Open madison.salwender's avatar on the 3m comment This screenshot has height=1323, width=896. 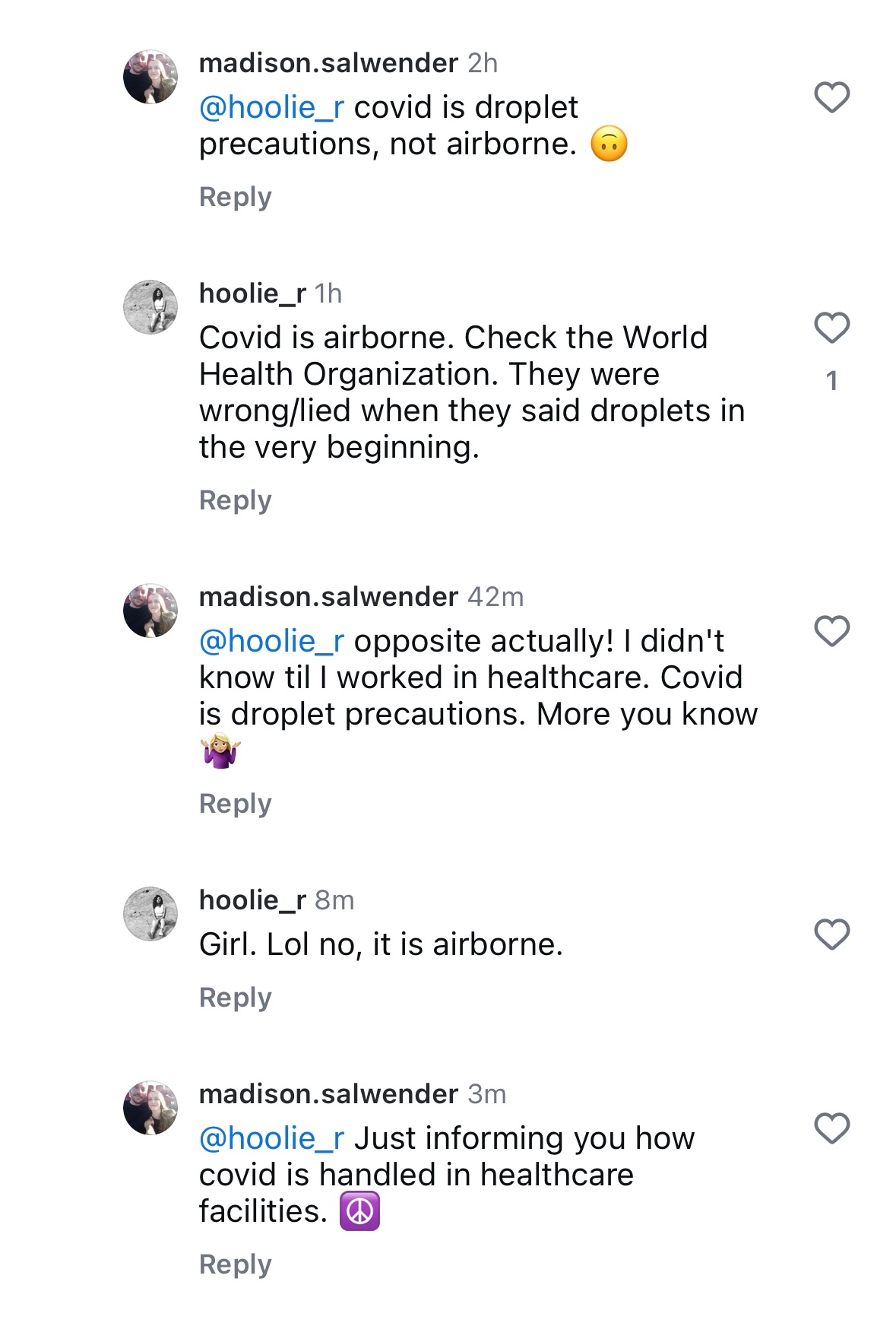[x=150, y=1108]
